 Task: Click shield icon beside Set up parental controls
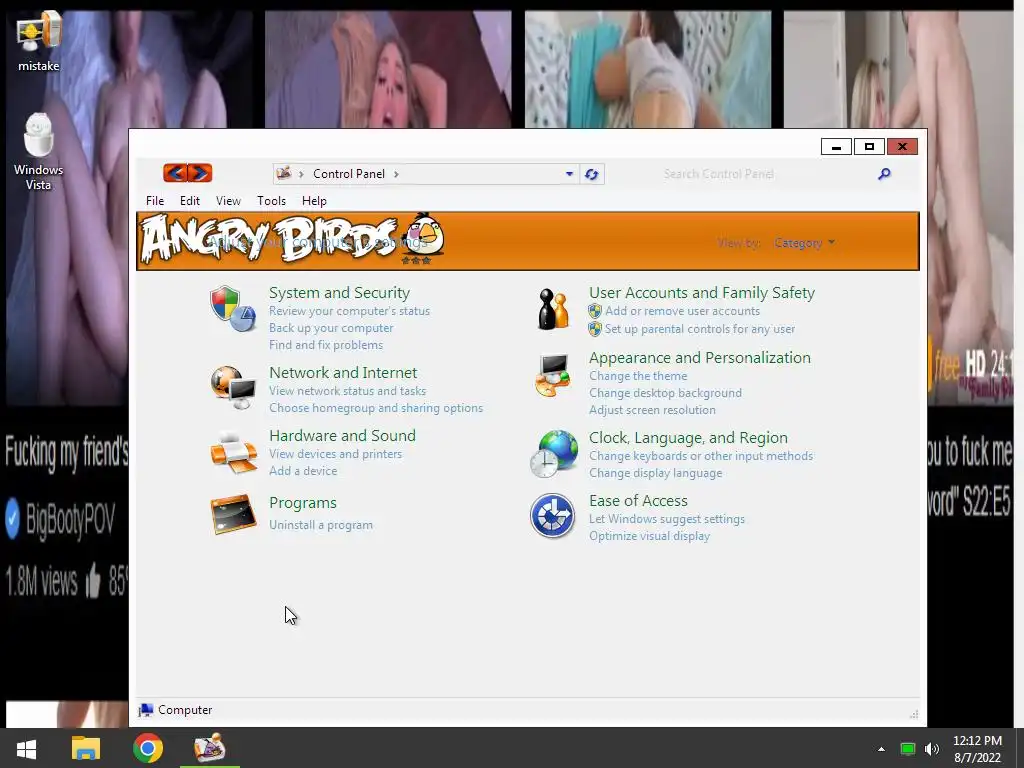click(x=594, y=328)
